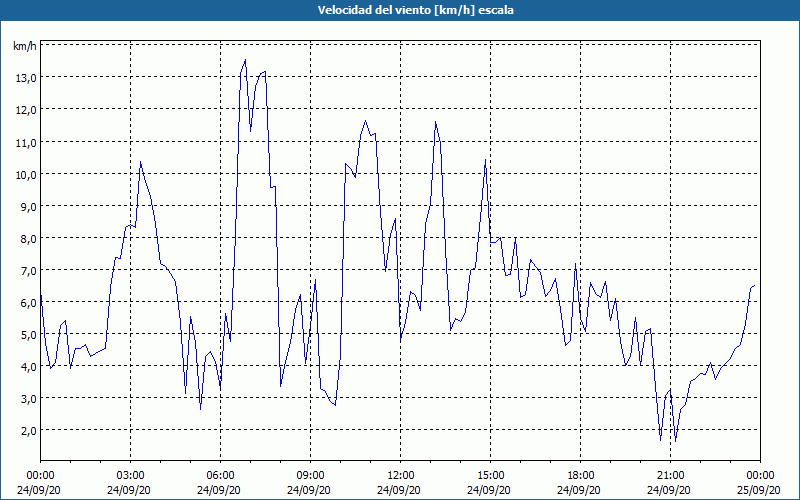The image size is (800, 500).
Task: Click the 'km/h' axis unit label
Action: click(24, 46)
